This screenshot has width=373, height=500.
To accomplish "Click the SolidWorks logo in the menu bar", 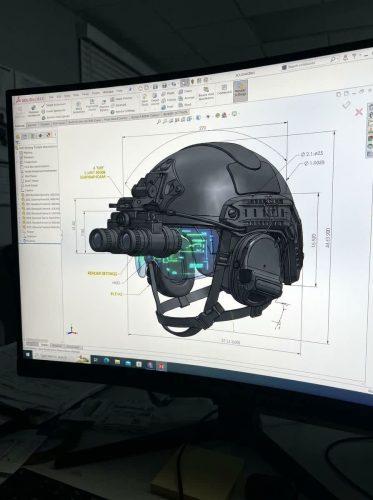I will (x=30, y=99).
